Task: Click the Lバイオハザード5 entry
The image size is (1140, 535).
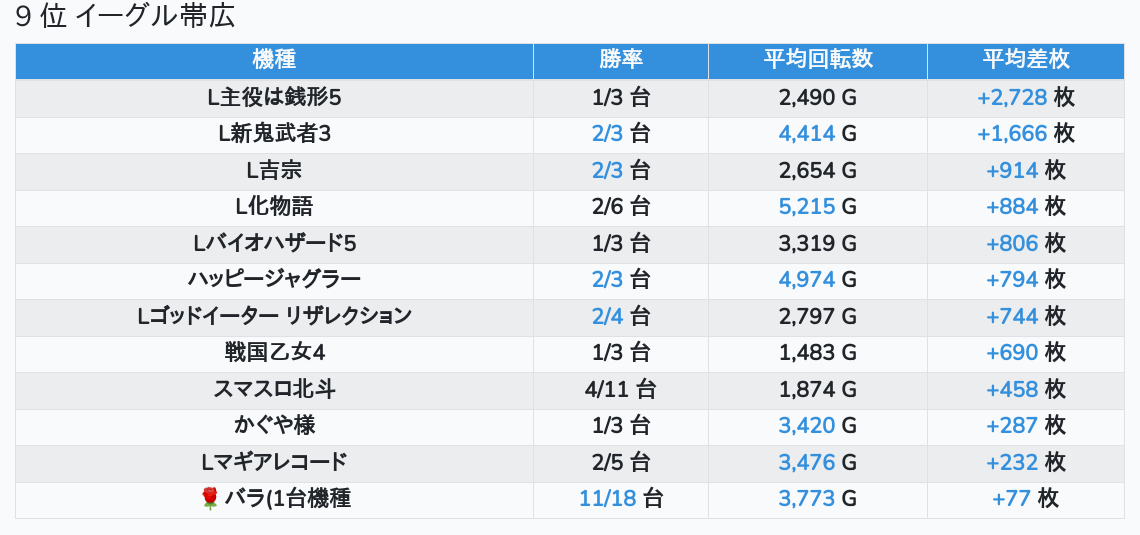Action: (x=274, y=243)
